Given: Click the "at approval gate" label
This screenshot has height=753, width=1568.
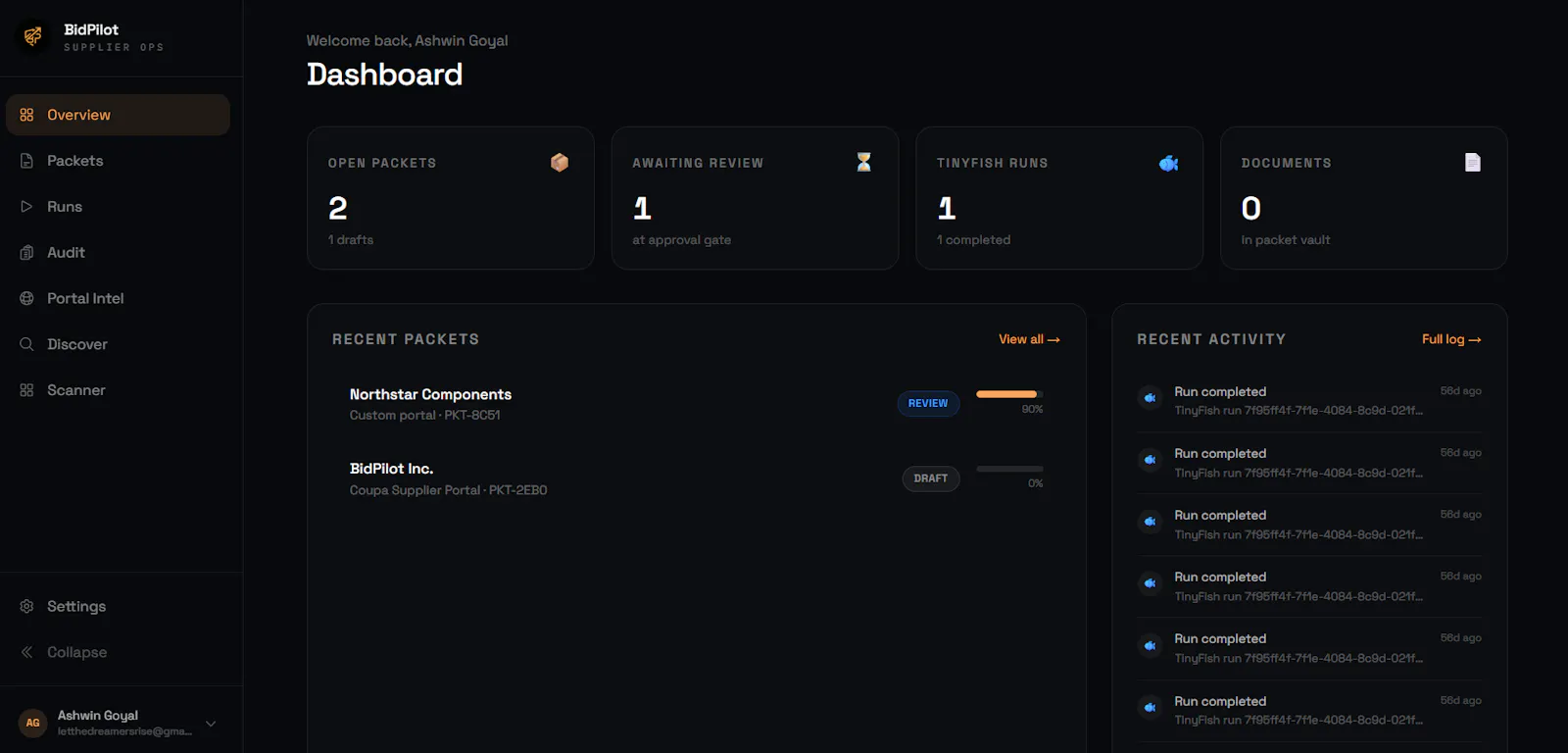Looking at the screenshot, I should tap(681, 240).
